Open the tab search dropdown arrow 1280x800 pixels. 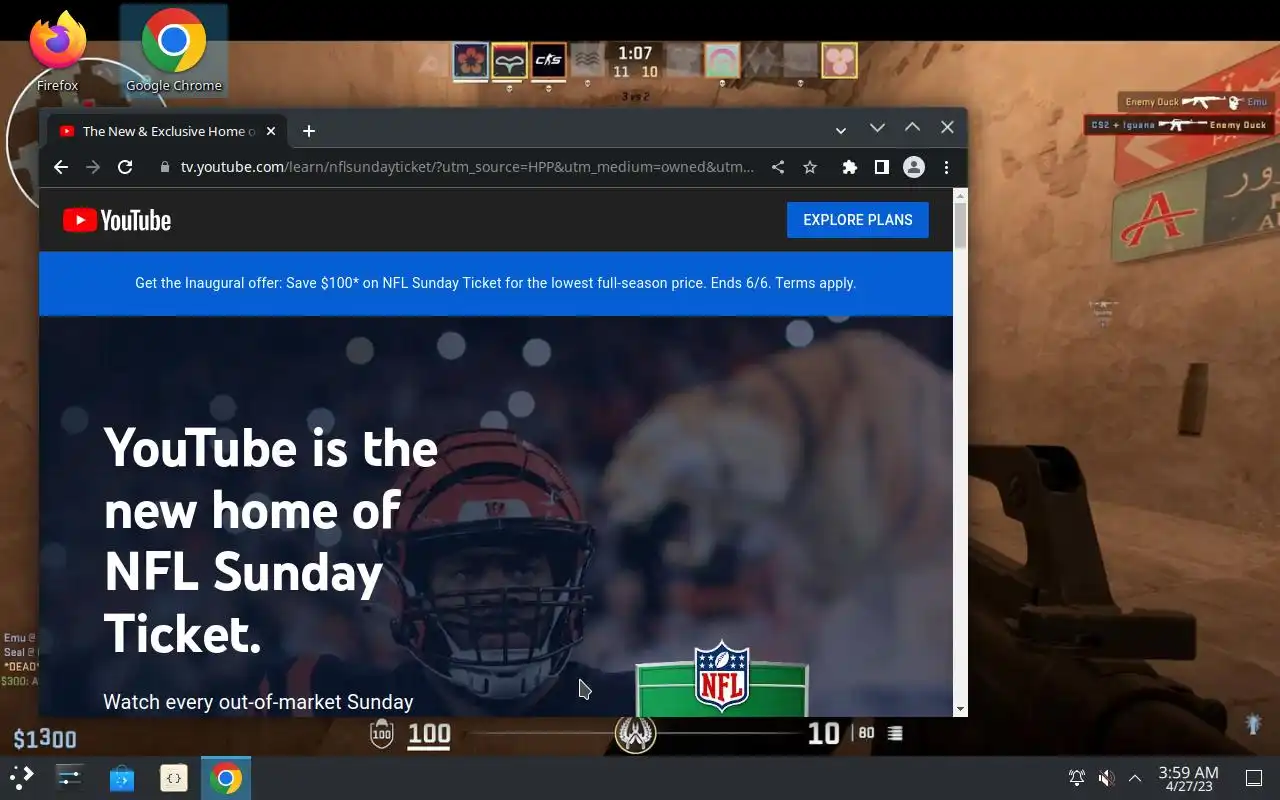coord(841,130)
